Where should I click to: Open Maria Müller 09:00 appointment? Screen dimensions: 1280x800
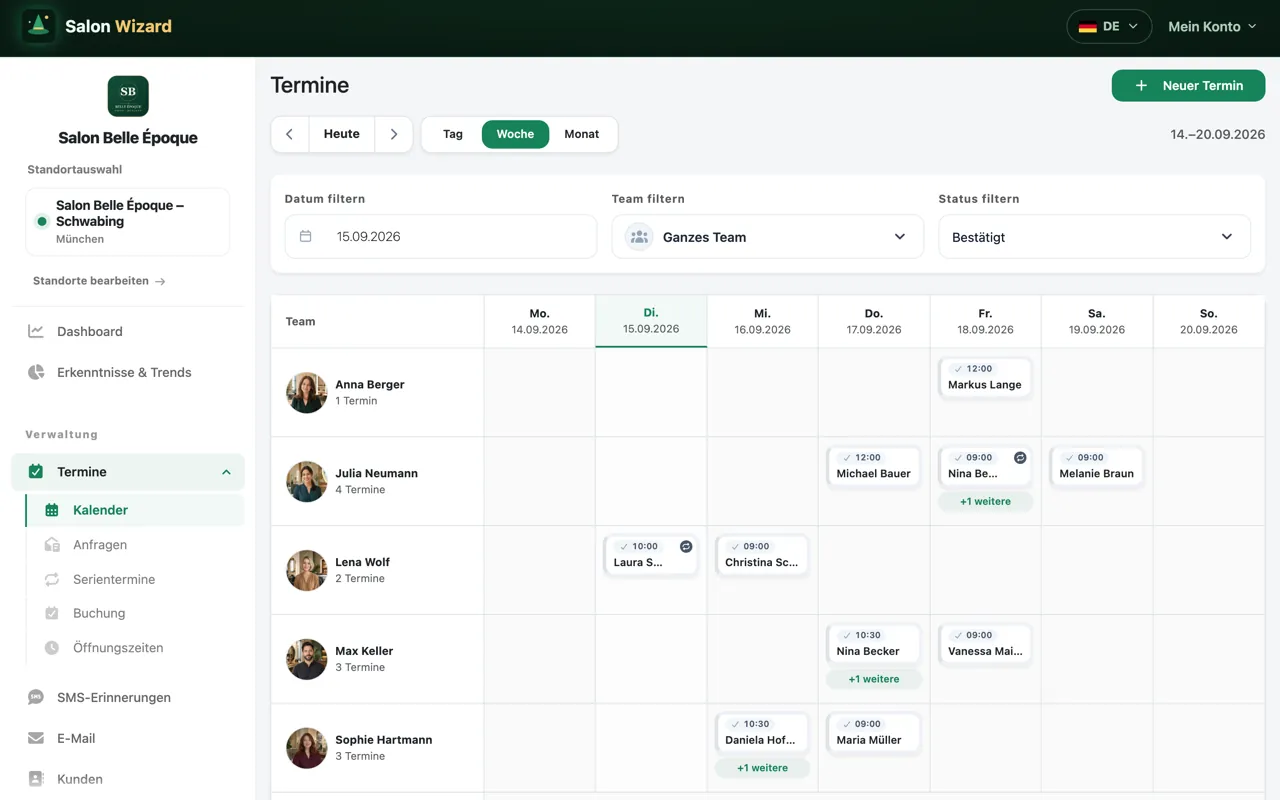[x=874, y=732]
